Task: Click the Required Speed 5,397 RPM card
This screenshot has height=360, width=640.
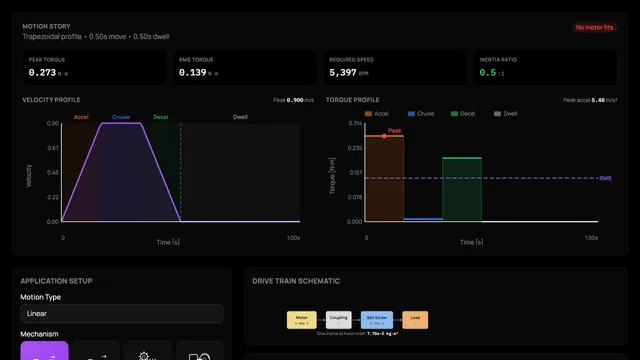Action: pyautogui.click(x=395, y=68)
